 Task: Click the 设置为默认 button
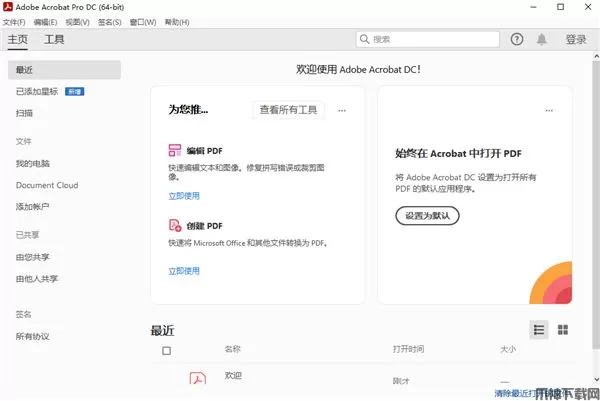427,216
